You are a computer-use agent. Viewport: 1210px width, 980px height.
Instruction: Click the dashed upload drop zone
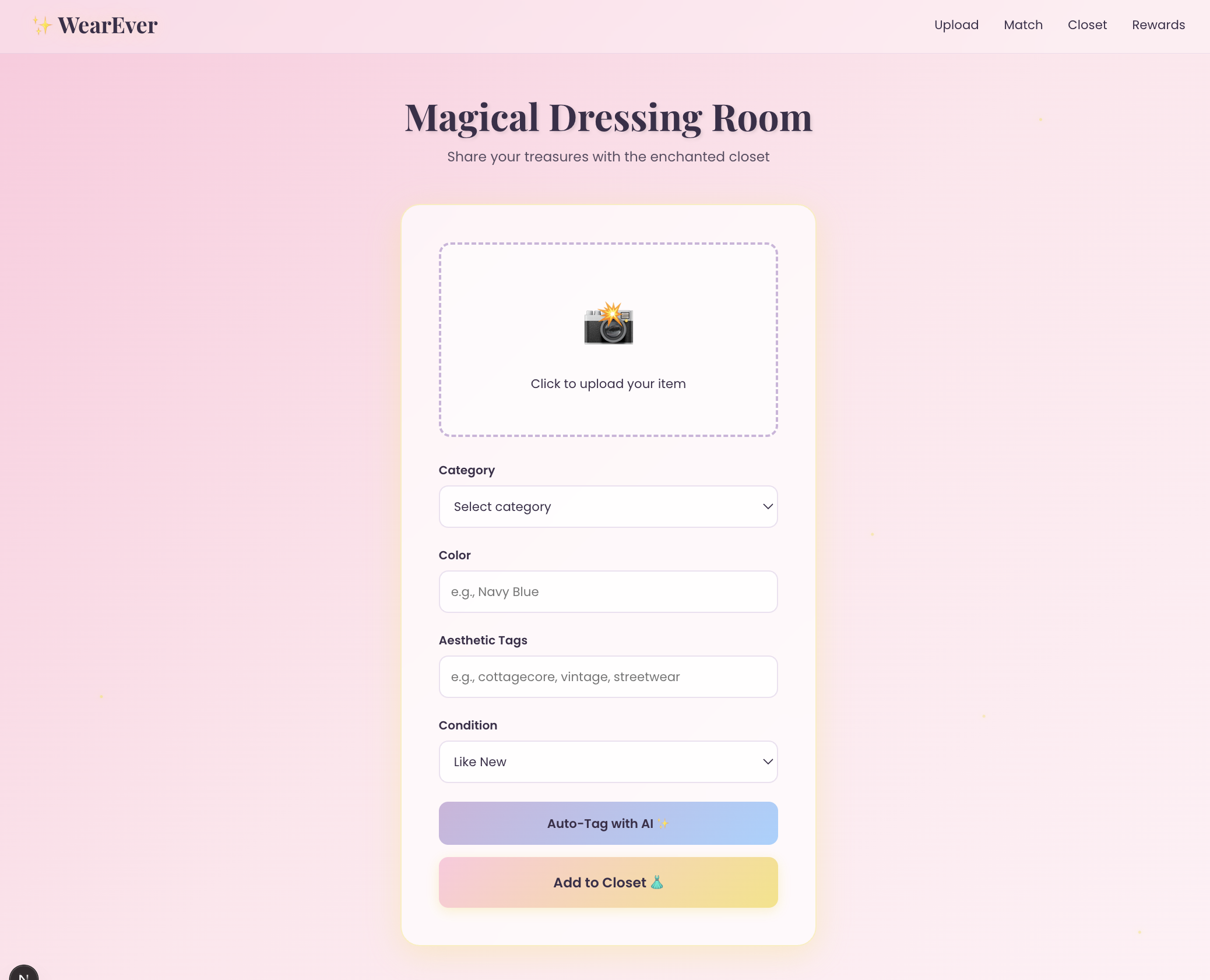(608, 274)
